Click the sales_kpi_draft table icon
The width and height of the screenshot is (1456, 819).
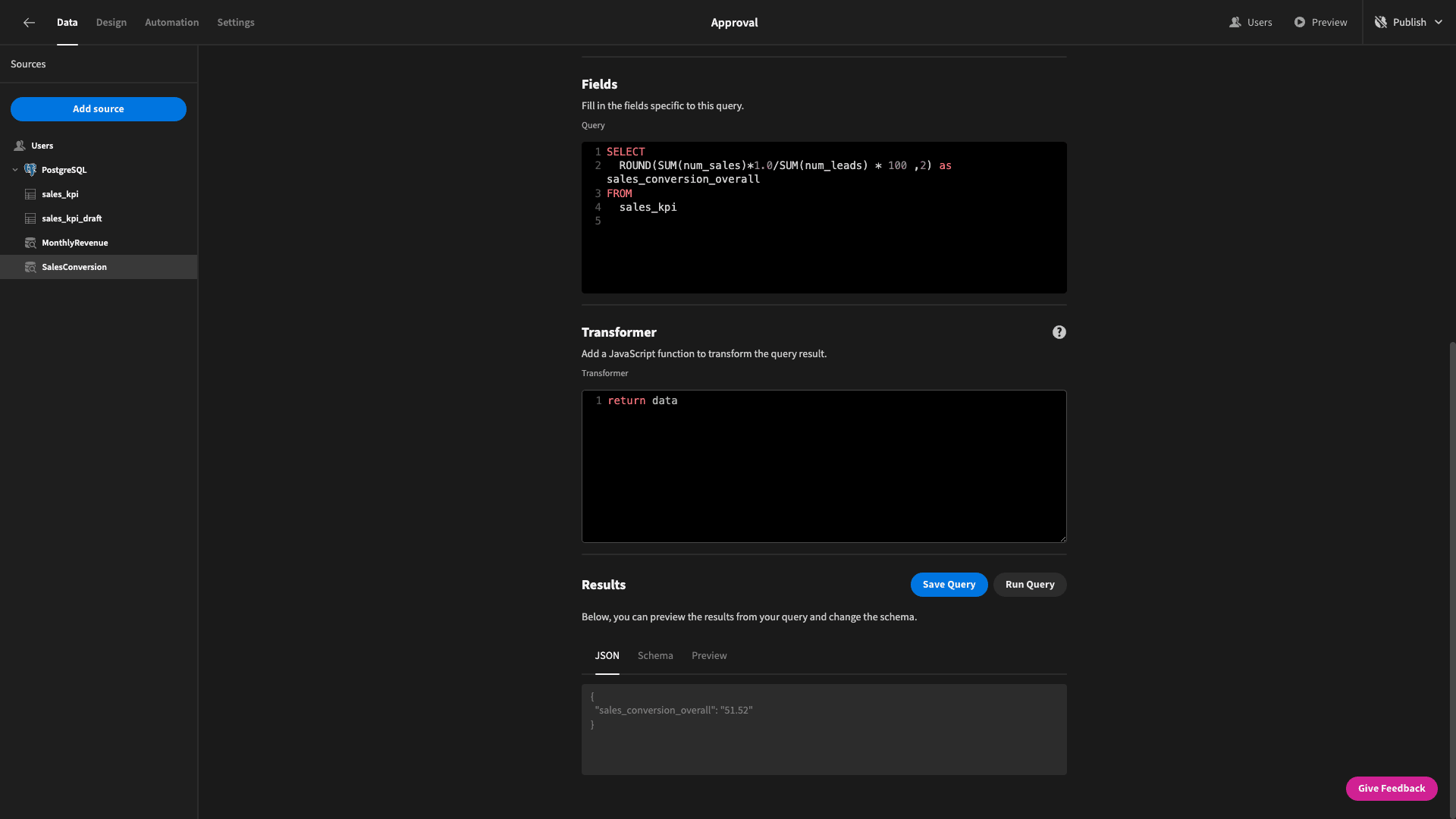coord(30,218)
